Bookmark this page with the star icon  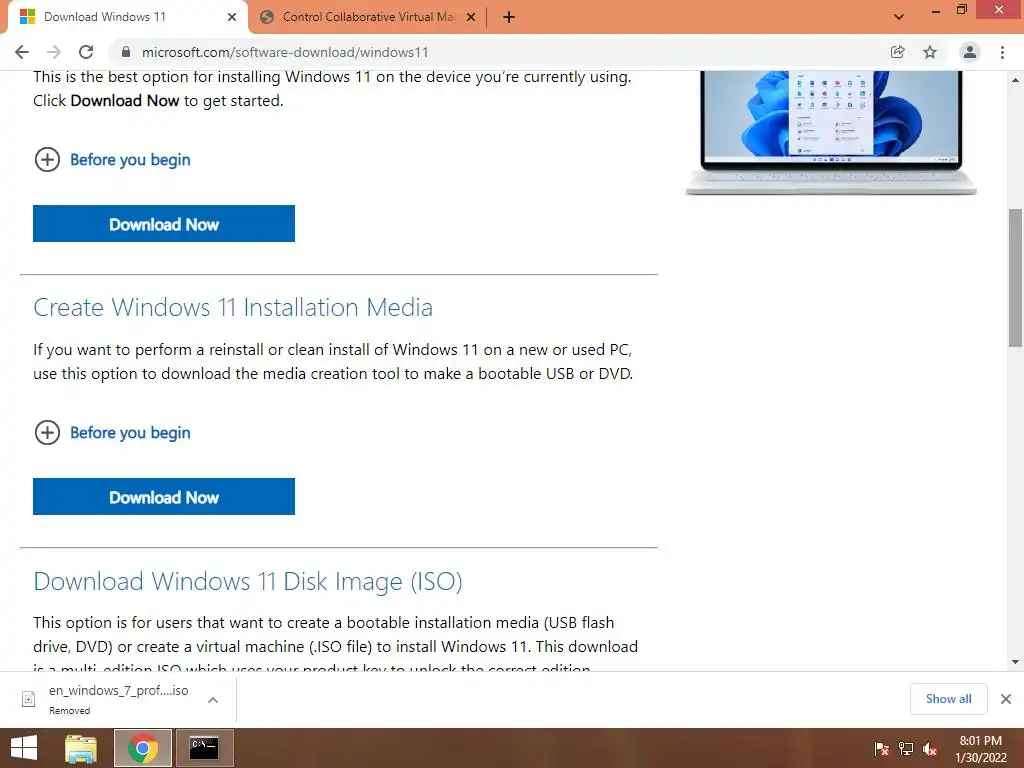[930, 52]
